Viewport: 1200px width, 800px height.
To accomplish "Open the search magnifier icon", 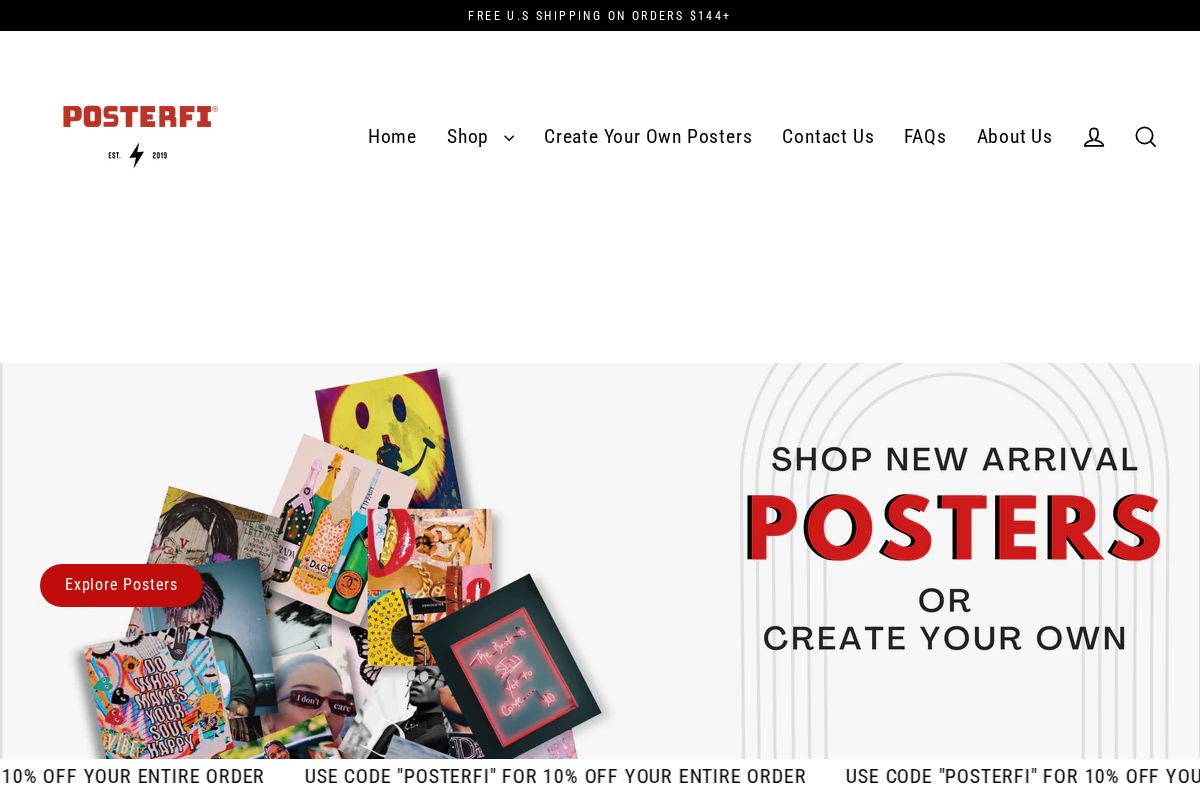I will [x=1145, y=137].
